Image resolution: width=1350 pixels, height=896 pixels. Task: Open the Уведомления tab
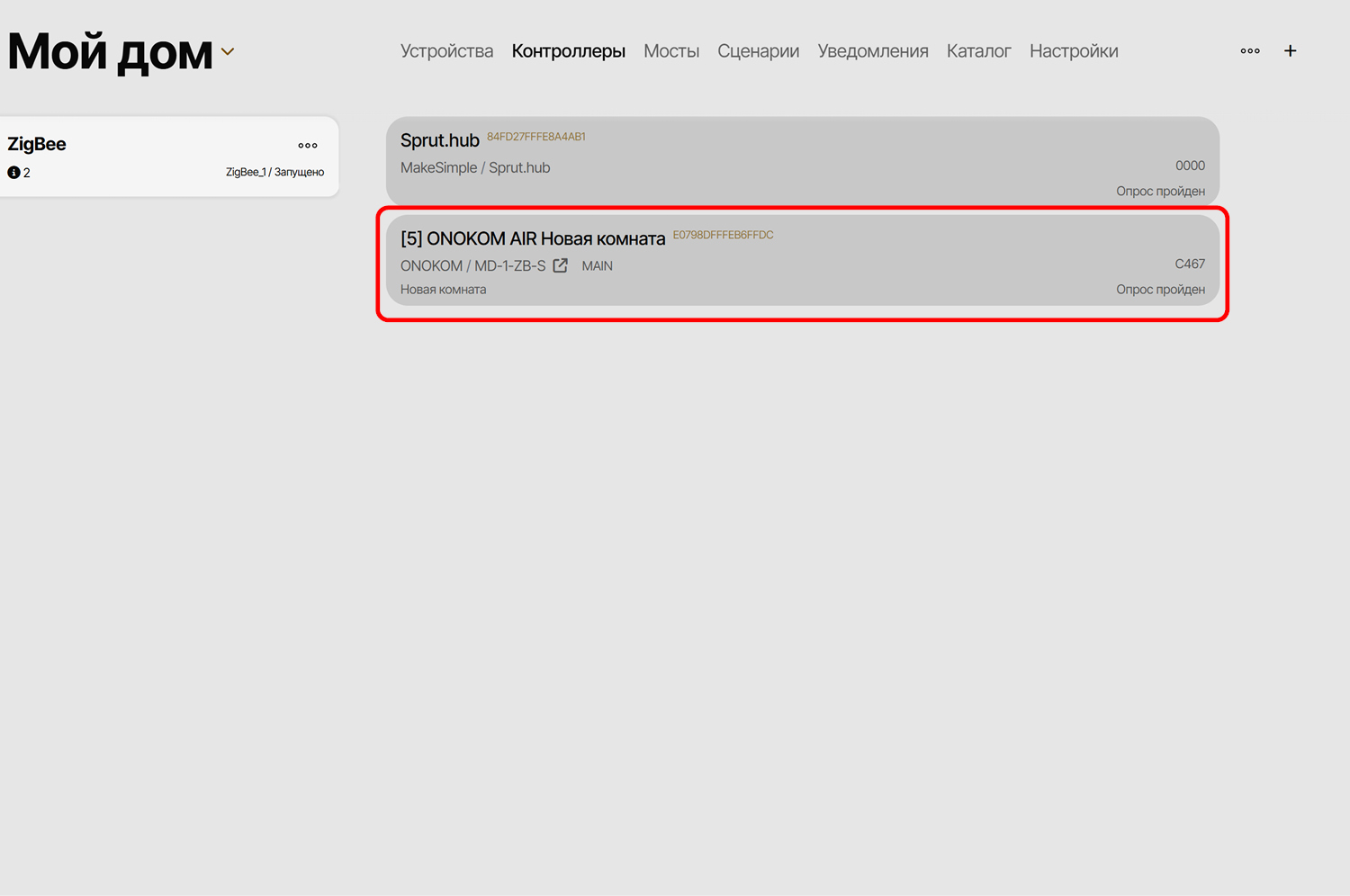(873, 51)
